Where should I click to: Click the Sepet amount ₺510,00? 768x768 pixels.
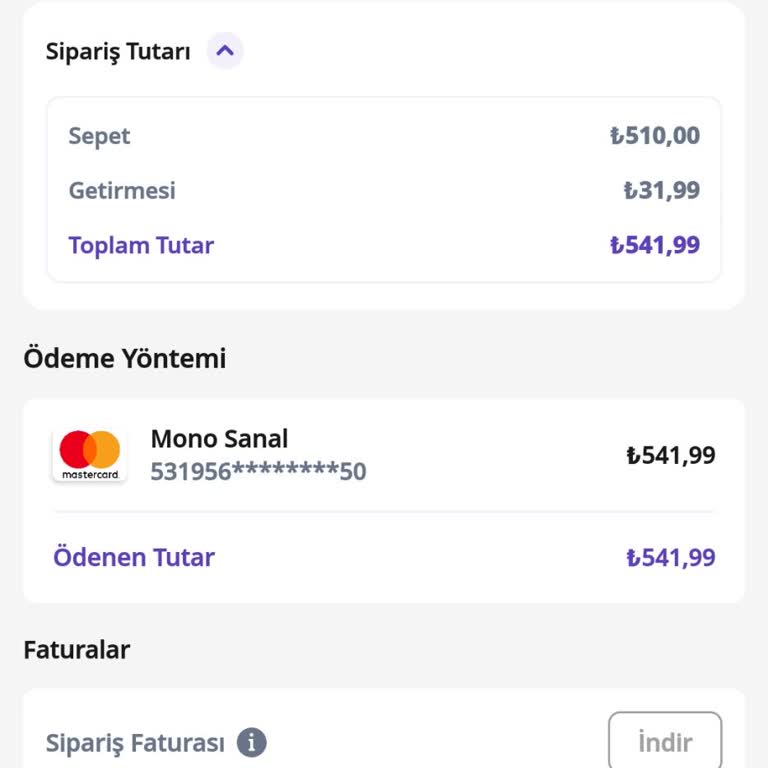pyautogui.click(x=655, y=136)
